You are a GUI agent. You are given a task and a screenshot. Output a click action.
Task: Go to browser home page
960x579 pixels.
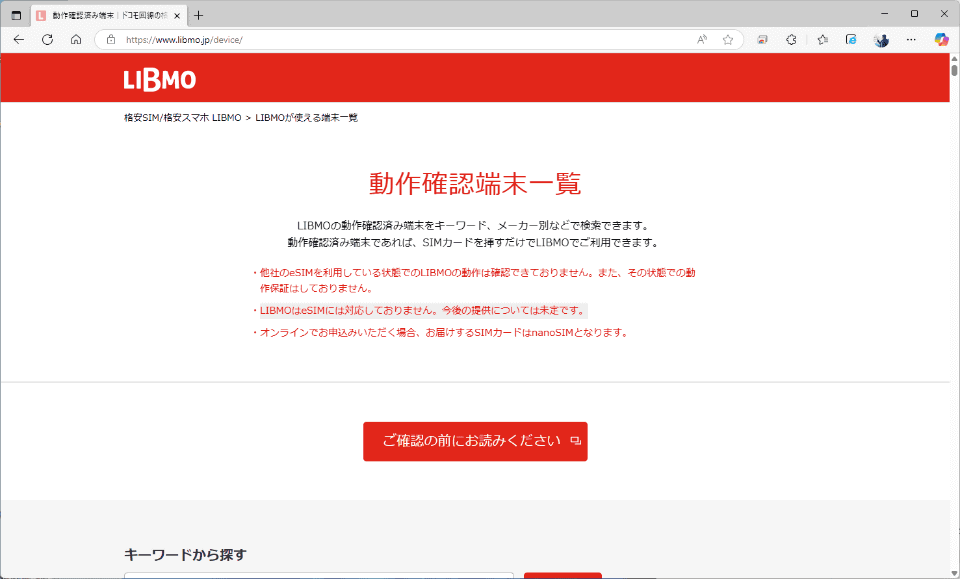[76, 40]
